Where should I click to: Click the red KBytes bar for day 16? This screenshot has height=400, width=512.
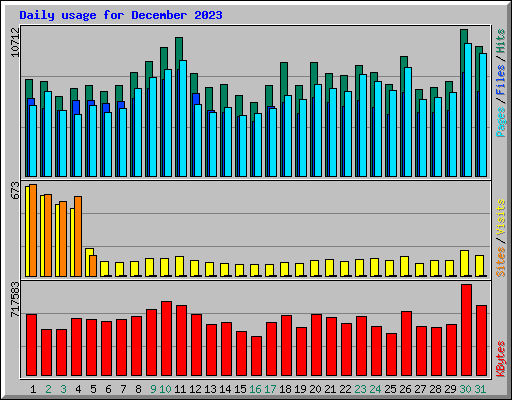(x=256, y=356)
